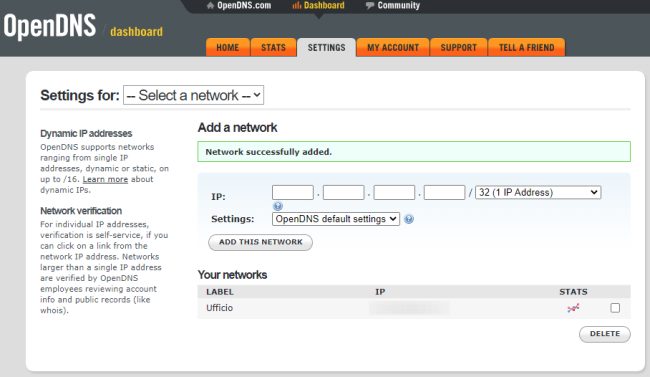
Task: Focus the first IP octet field
Action: 293,192
